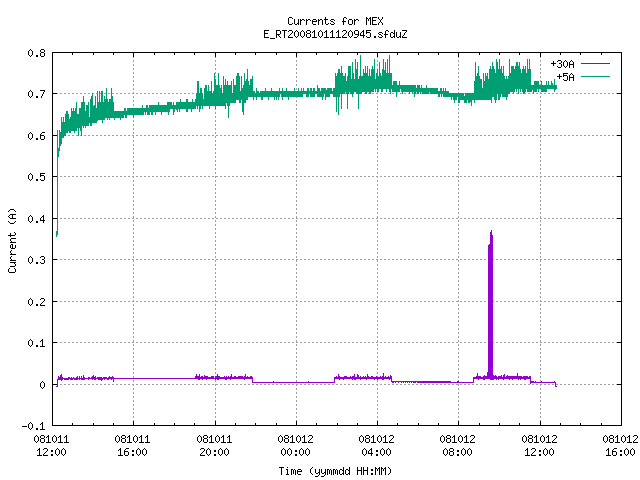Click the 081012 16:00 time tick label
The image size is (640, 480).
620,446
